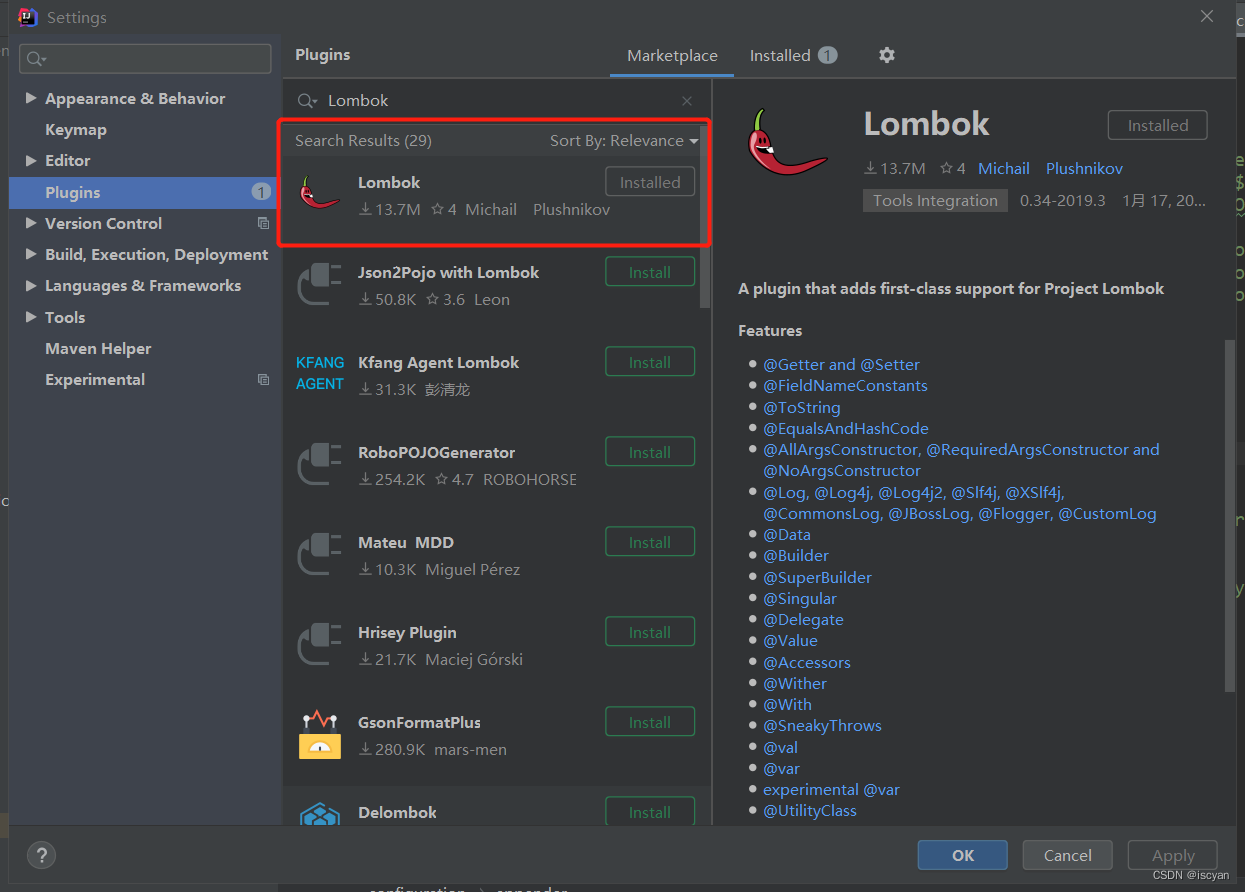Select Keymap in settings tree
1245x892 pixels.
[x=76, y=129]
